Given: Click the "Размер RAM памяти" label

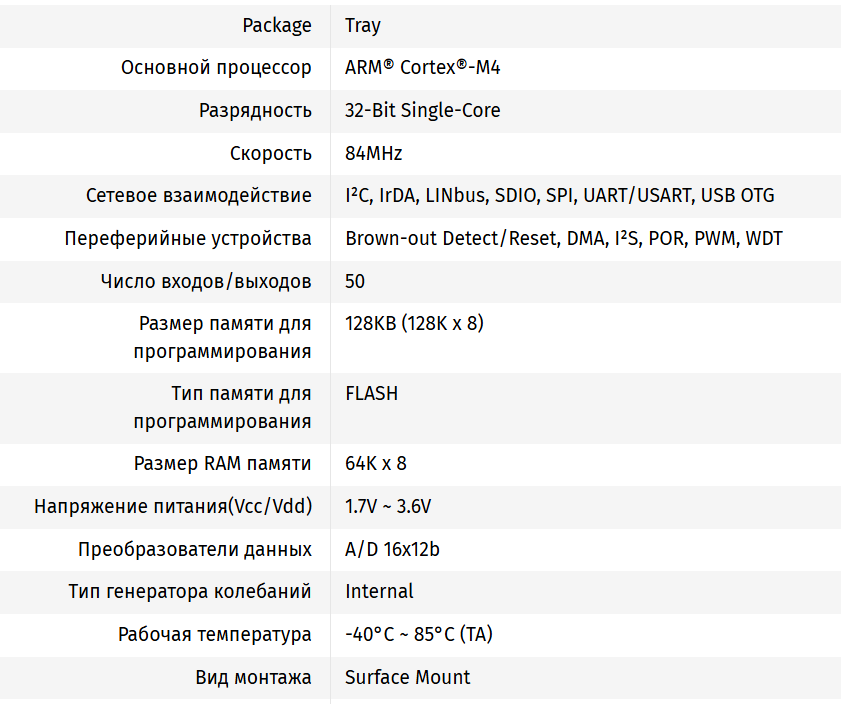Looking at the screenshot, I should click(222, 464).
